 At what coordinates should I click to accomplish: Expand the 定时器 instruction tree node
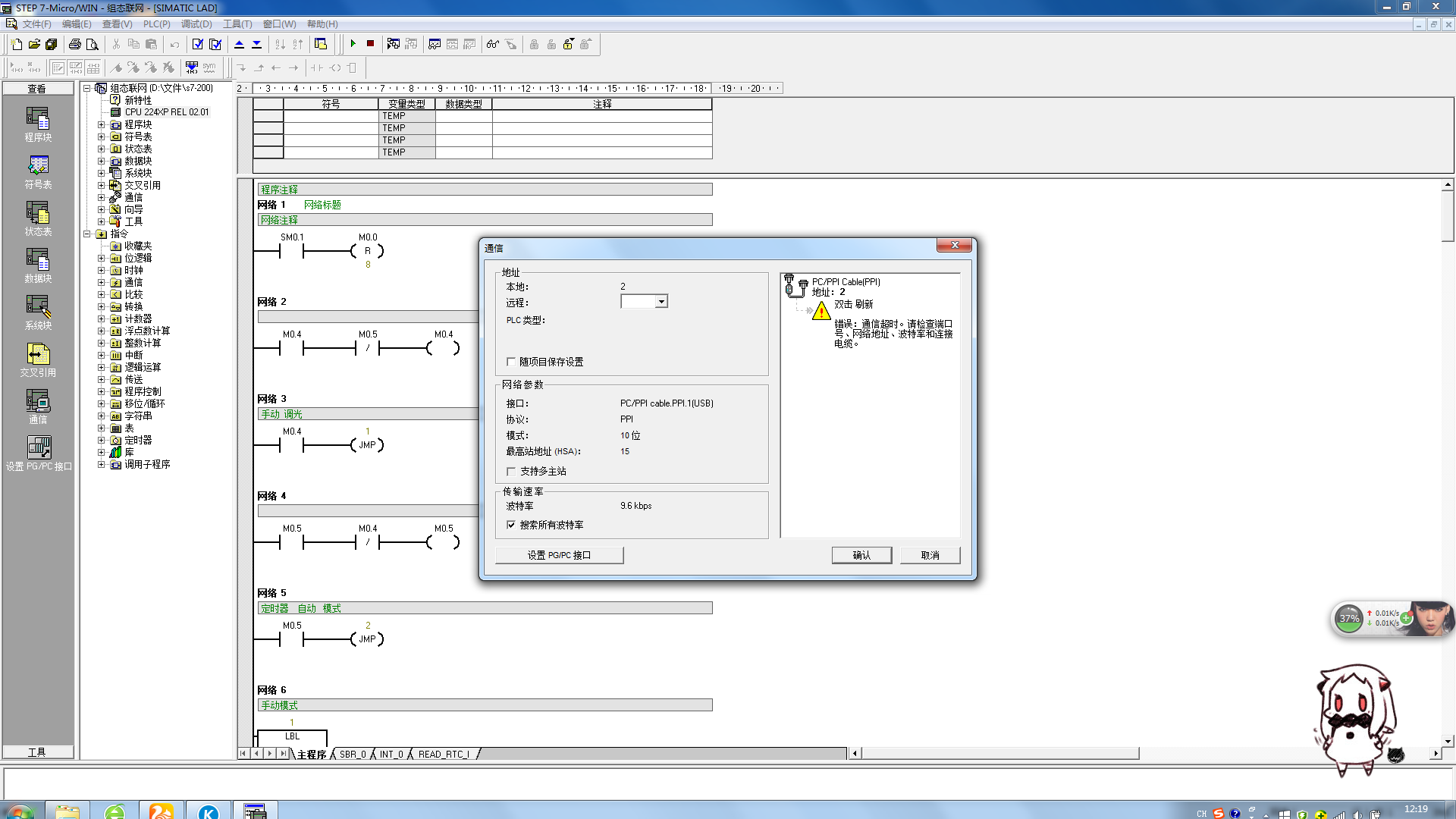coord(101,440)
